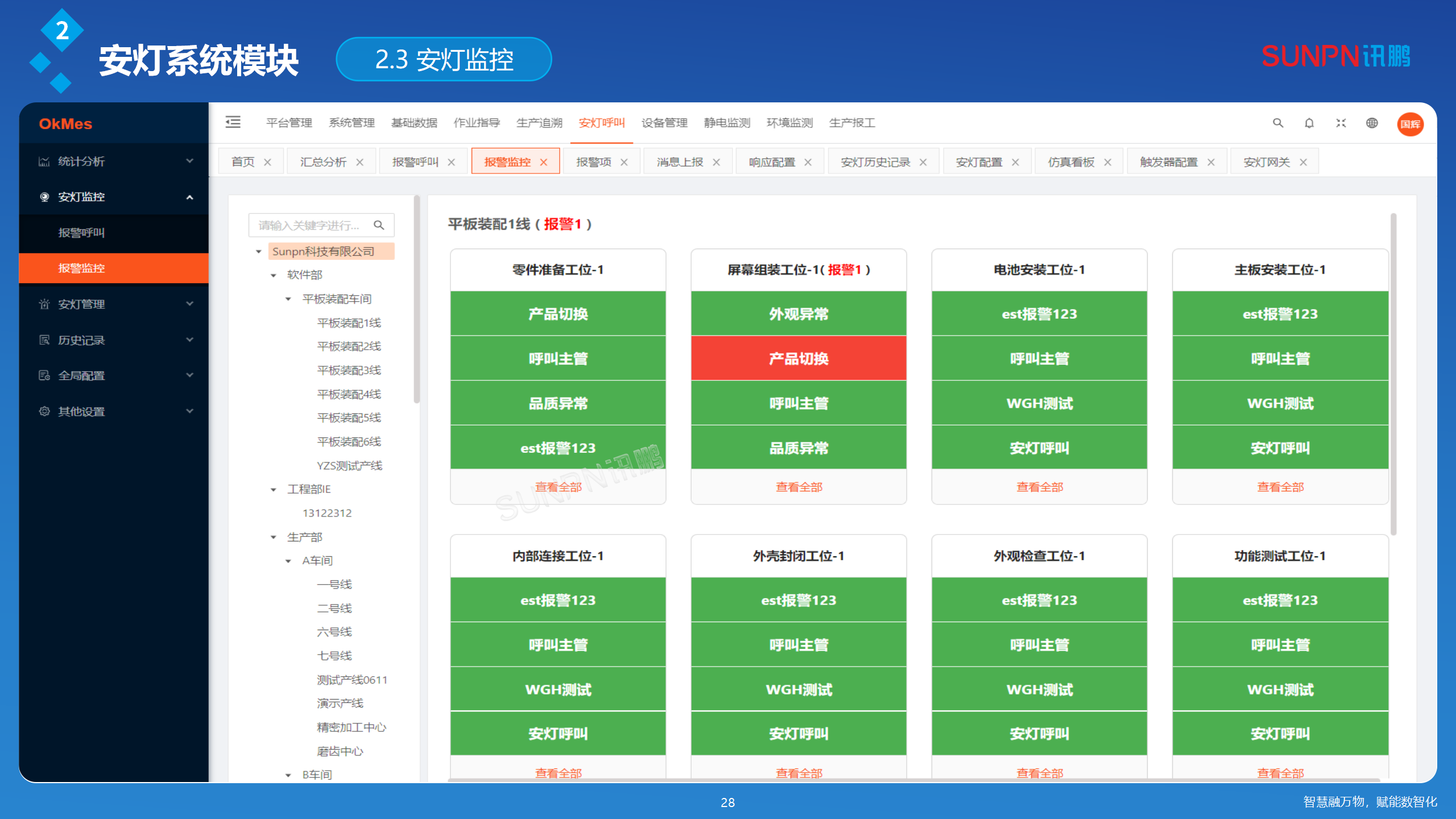Click the collapse fullscreen icon
The width and height of the screenshot is (1456, 819).
[x=1341, y=123]
